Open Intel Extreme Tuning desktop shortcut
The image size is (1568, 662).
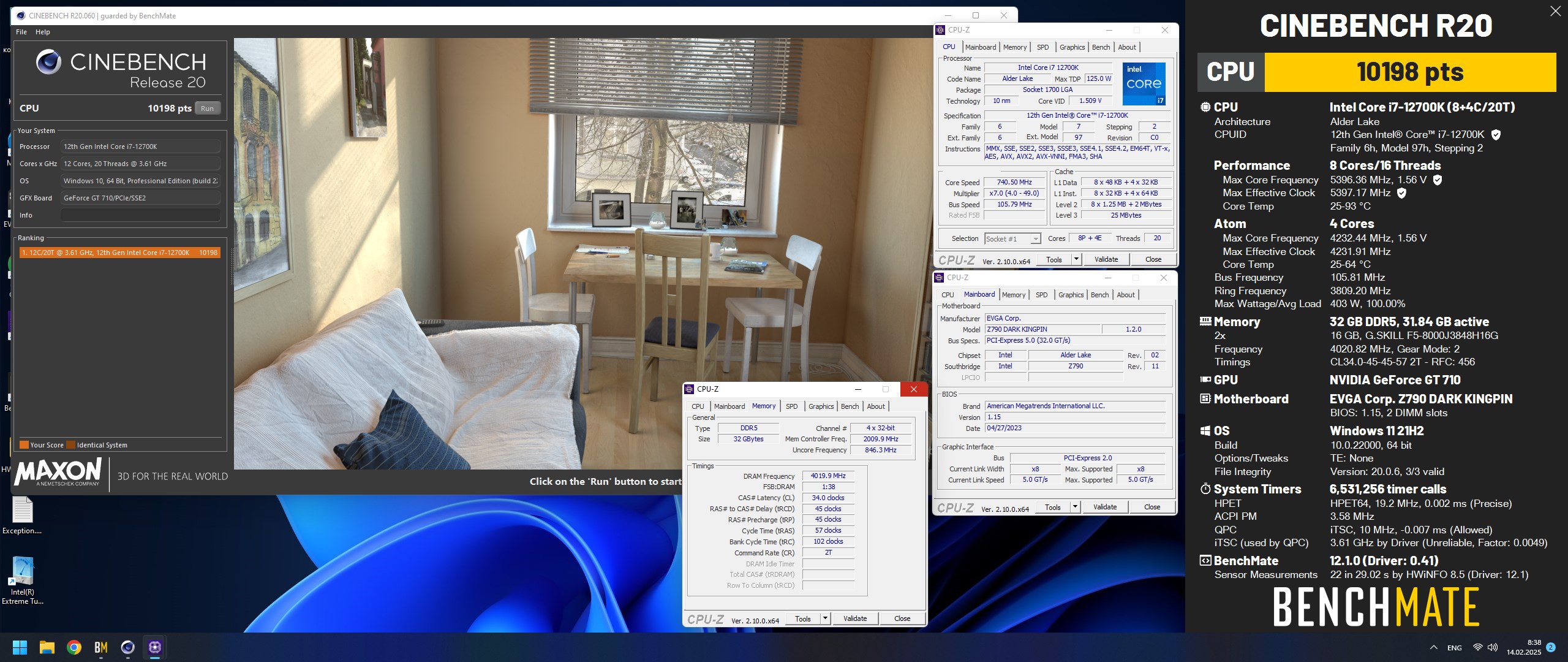click(x=23, y=580)
